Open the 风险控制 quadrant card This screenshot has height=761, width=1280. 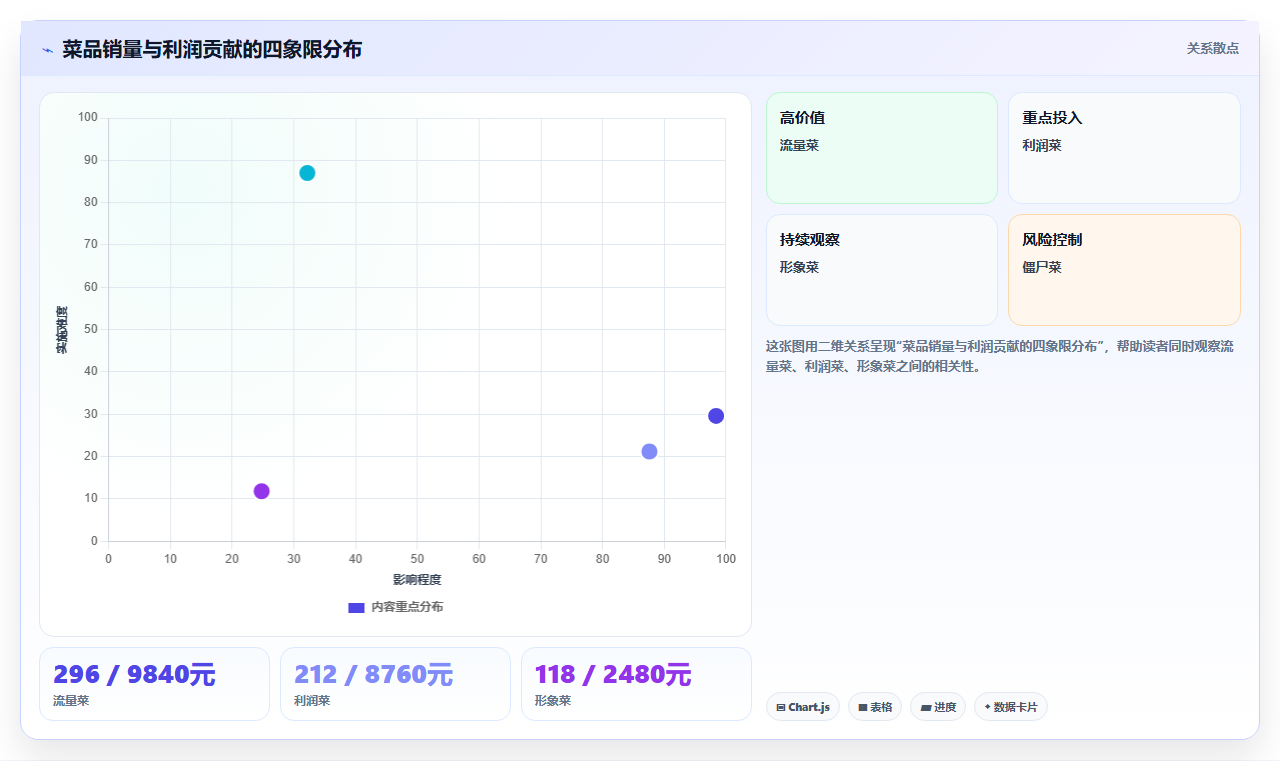coord(1124,270)
